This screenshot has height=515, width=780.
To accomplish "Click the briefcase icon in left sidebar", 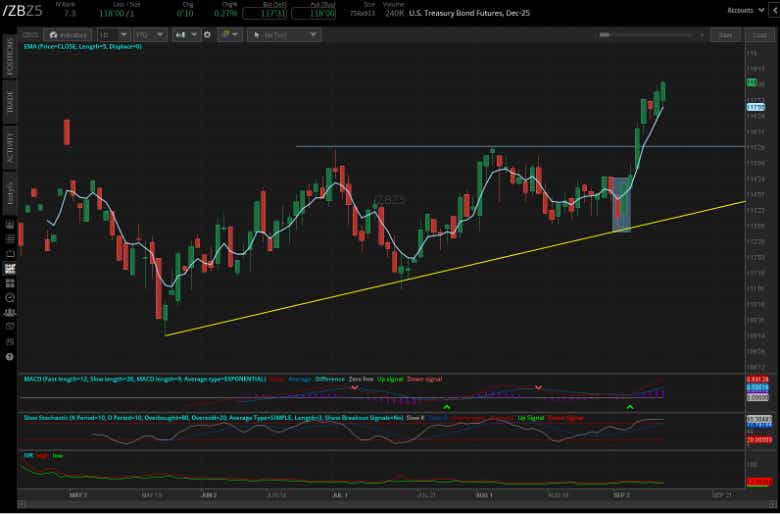I will pos(9,254).
